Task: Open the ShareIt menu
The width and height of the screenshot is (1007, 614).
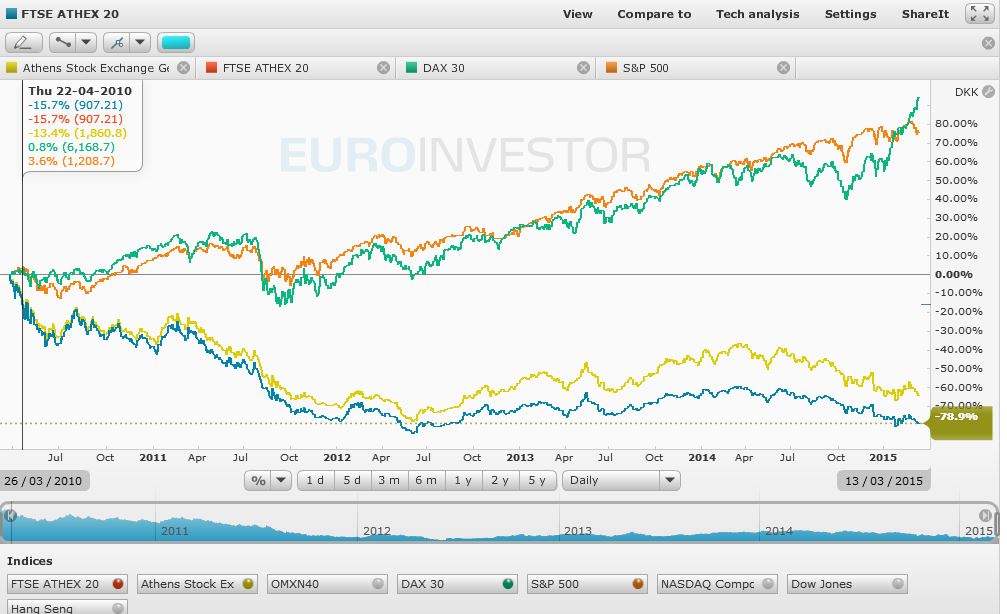Action: pos(925,14)
